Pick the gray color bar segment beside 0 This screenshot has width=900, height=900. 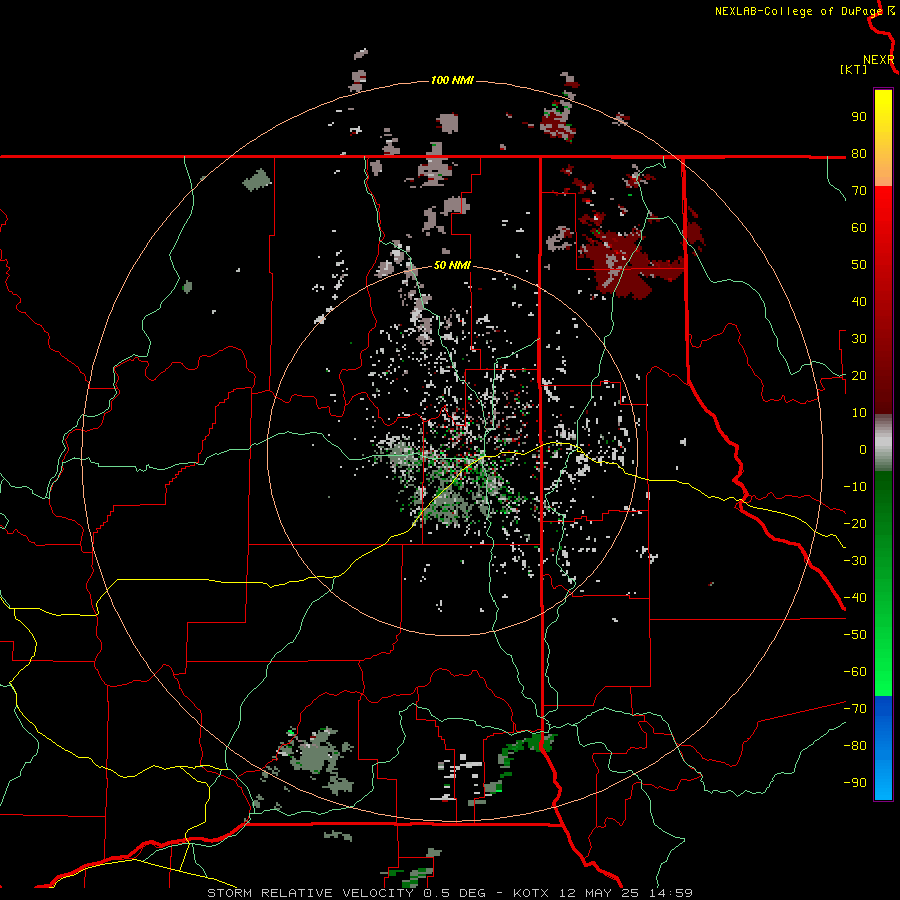point(883,445)
